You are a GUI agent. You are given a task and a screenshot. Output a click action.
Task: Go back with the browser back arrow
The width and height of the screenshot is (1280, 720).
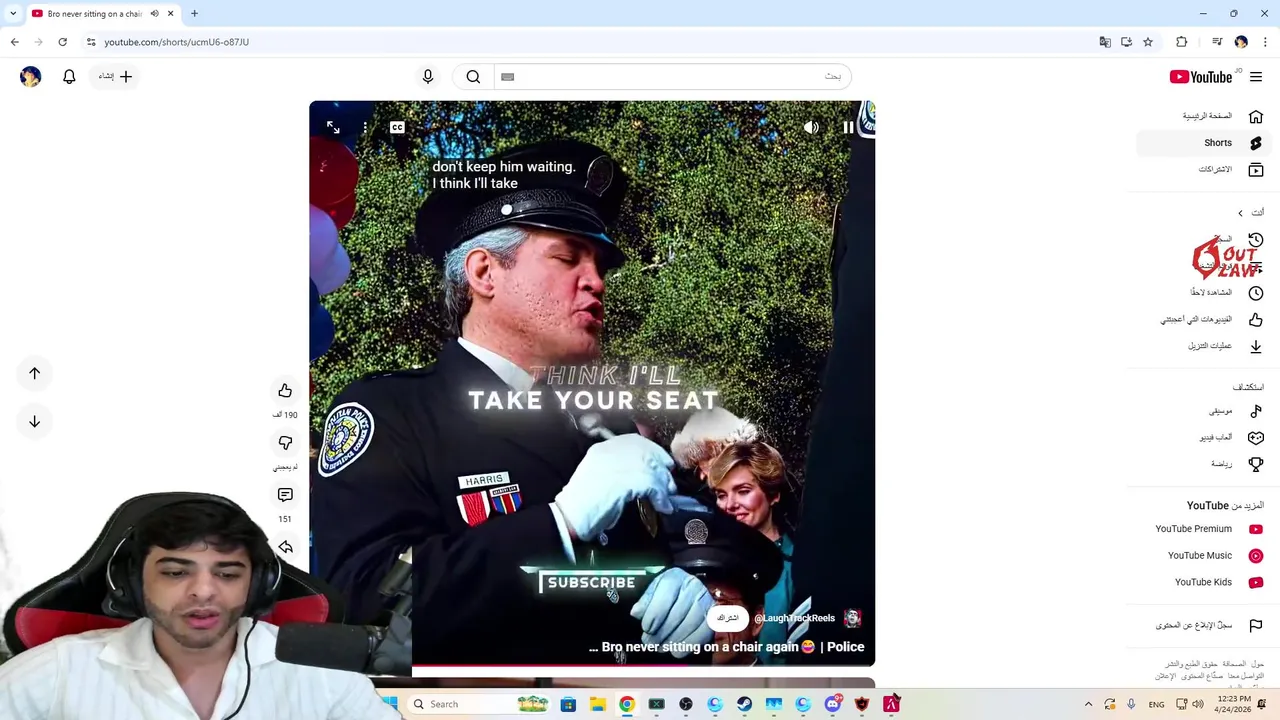tap(14, 42)
